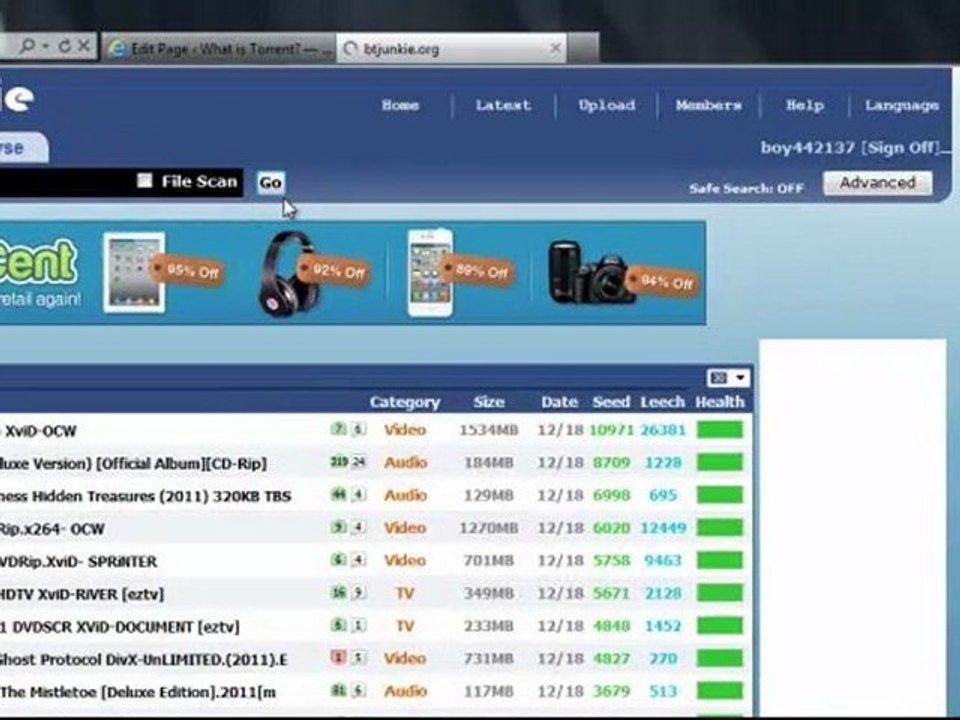Open The Mistletoe [Deluxe Edition] torrent

click(138, 692)
